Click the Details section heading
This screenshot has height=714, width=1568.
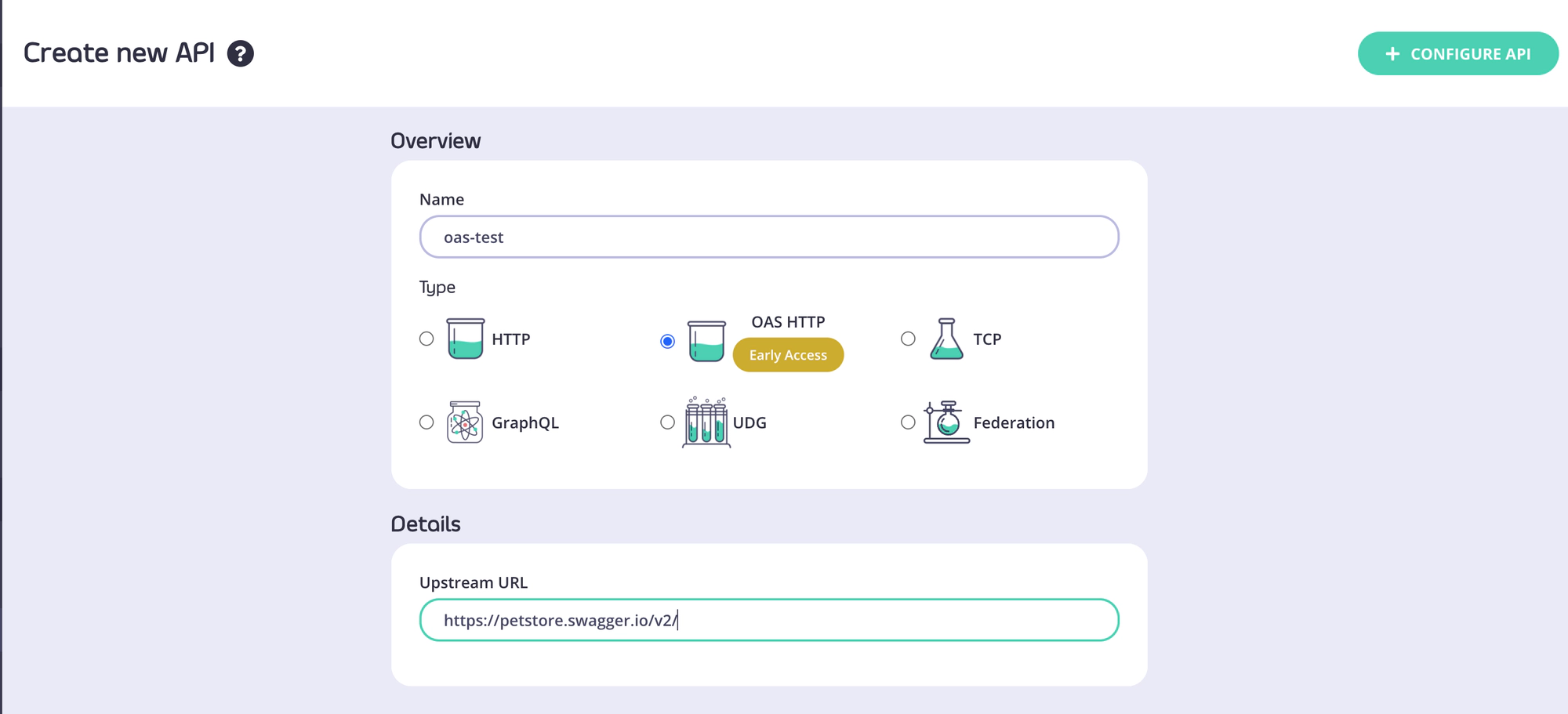[426, 524]
